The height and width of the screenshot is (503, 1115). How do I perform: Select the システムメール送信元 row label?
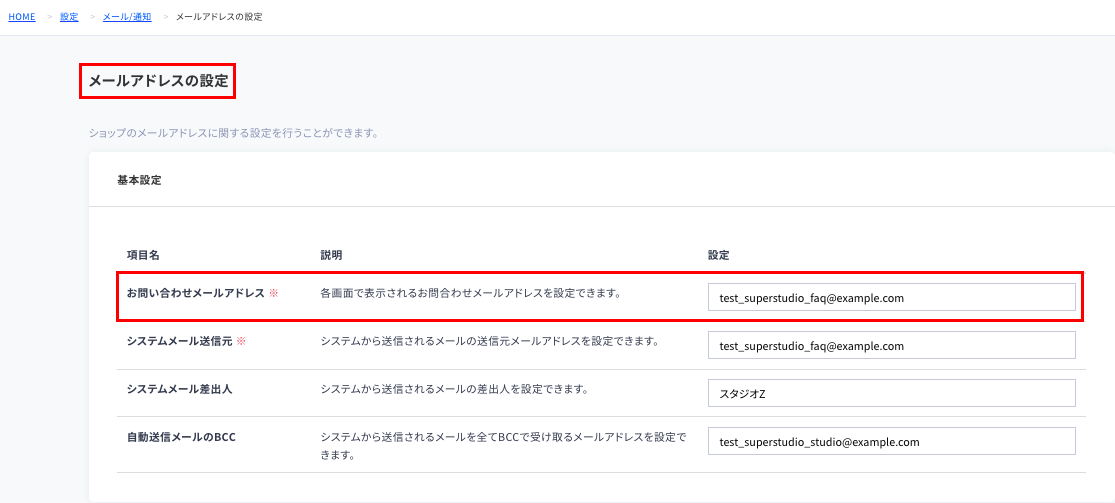pos(179,341)
